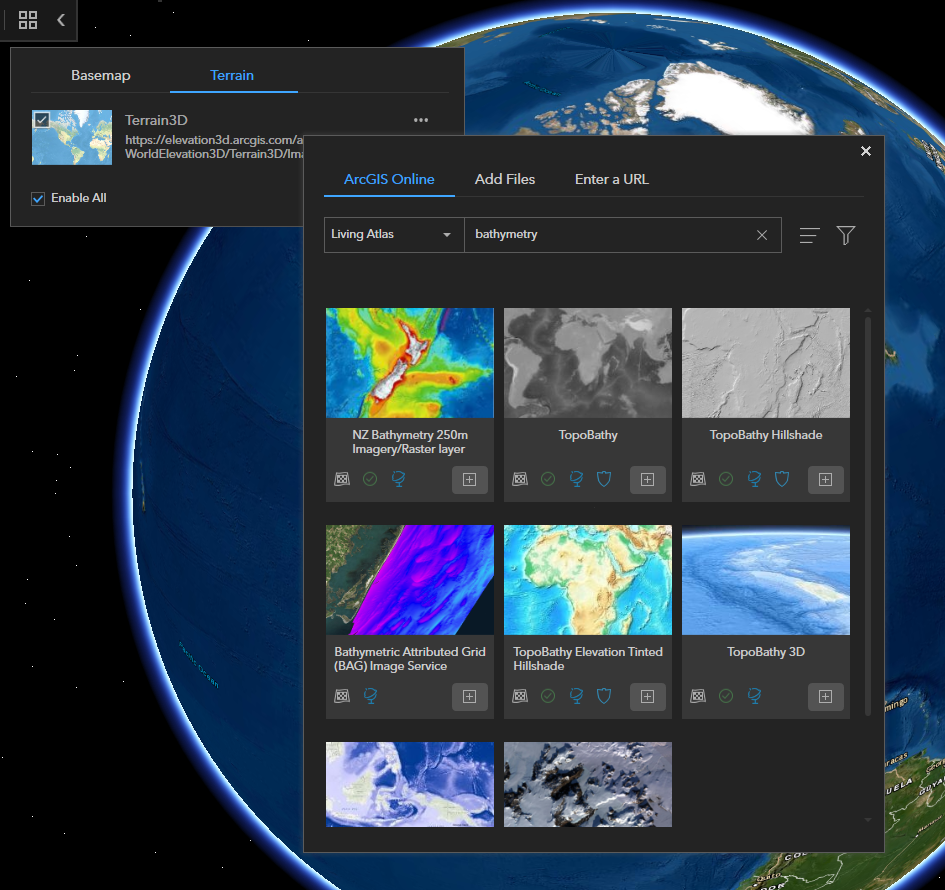Image resolution: width=945 pixels, height=890 pixels.
Task: Toggle the Enable All checkbox
Action: [x=37, y=197]
